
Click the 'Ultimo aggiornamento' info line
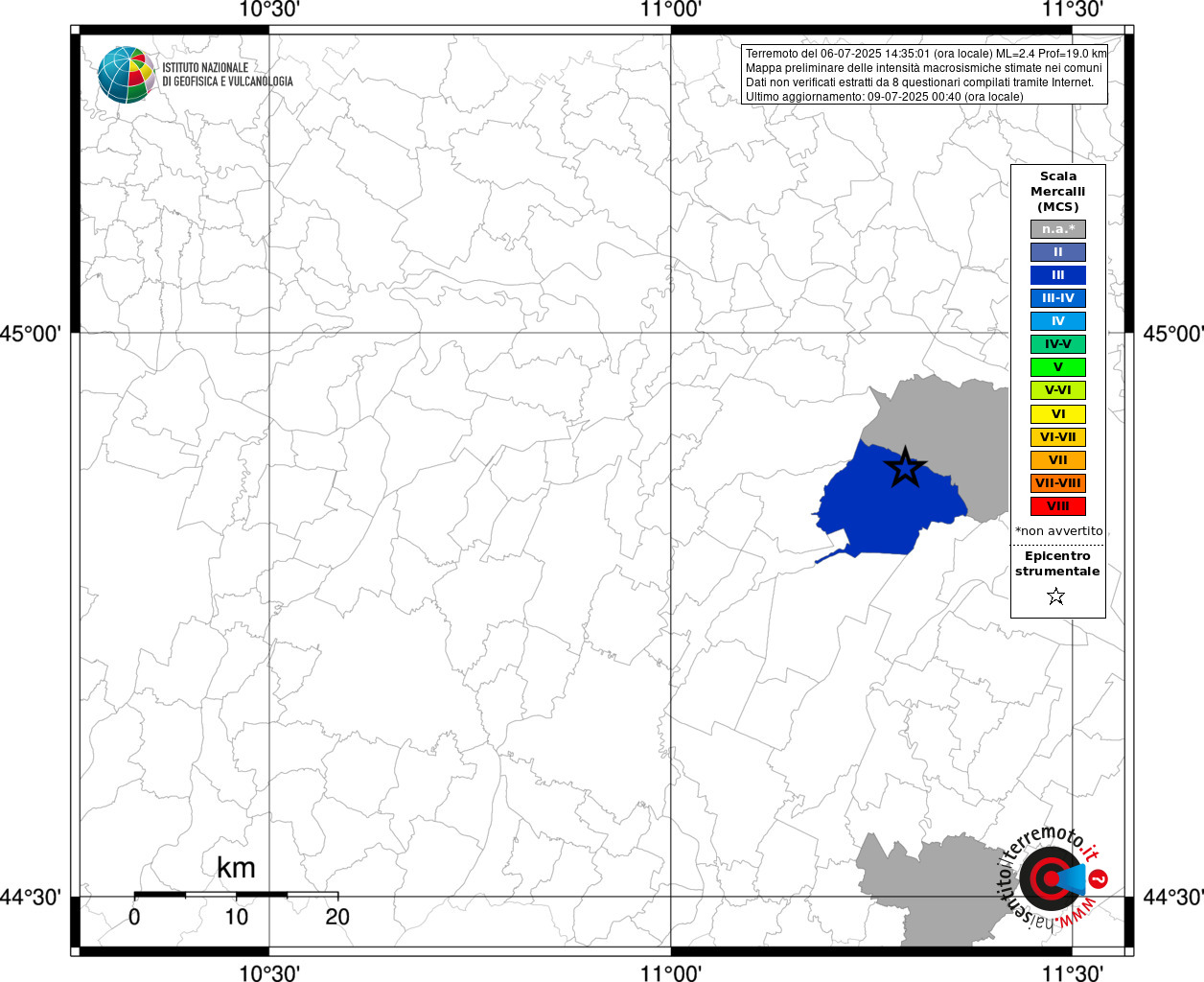(884, 97)
